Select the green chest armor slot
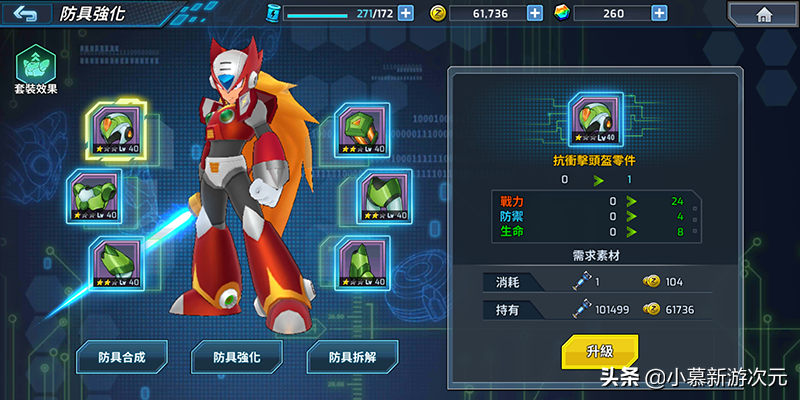 coord(94,197)
